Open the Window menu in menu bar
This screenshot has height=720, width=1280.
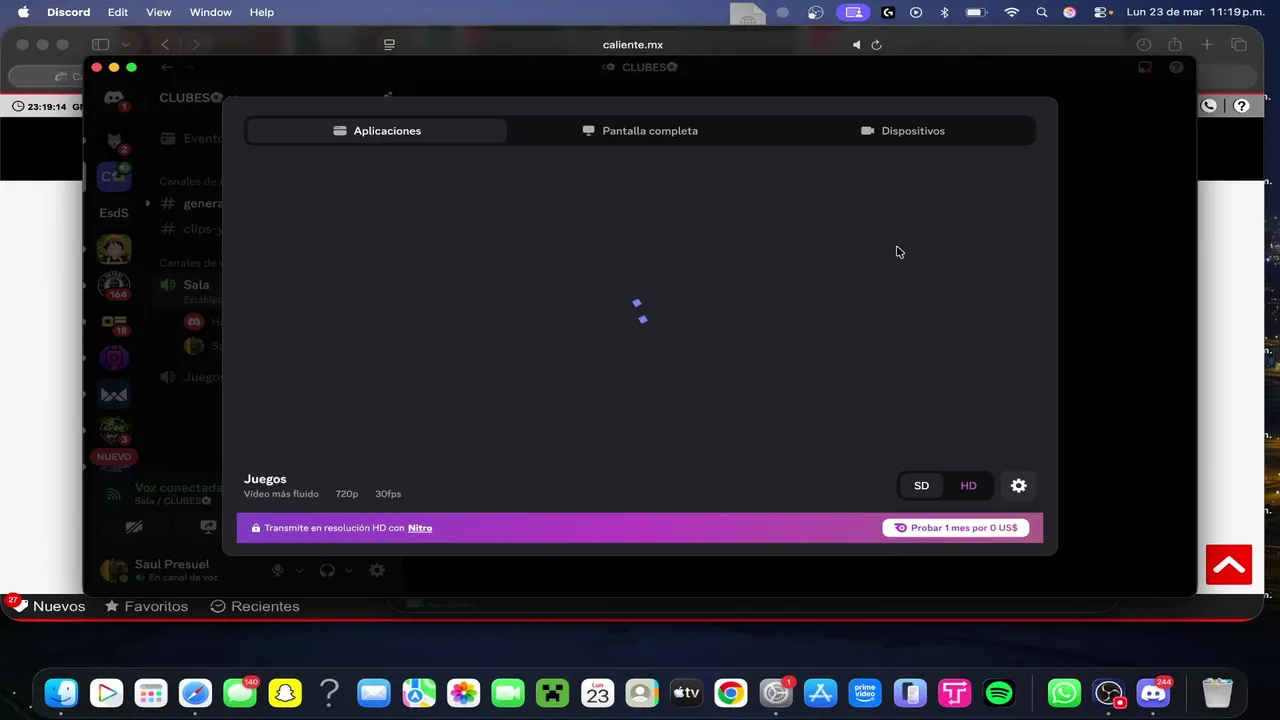tap(210, 12)
